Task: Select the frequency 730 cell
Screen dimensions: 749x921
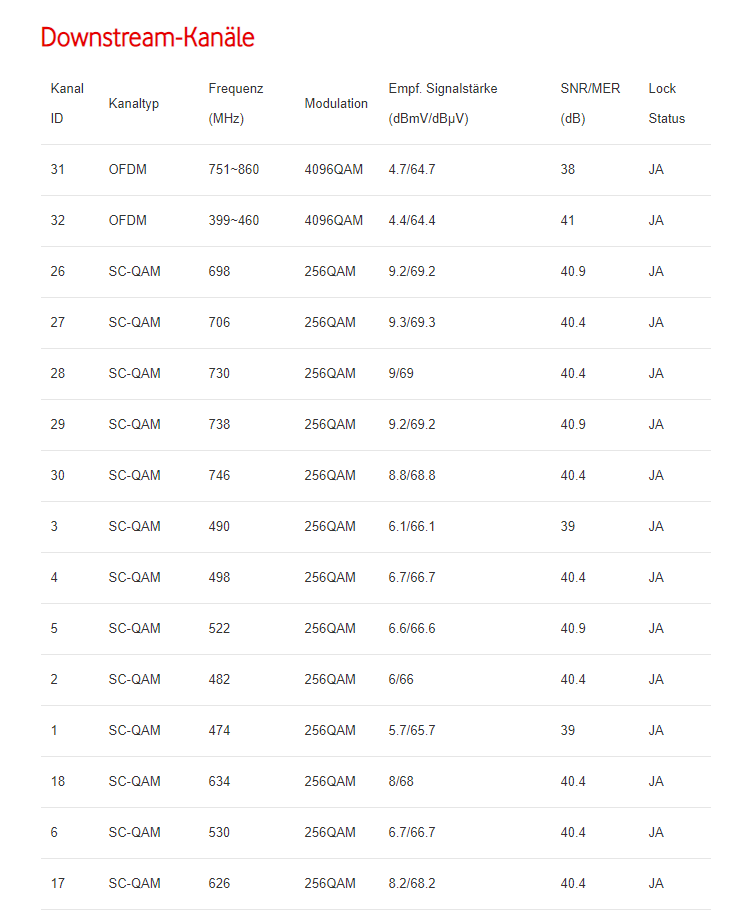Action: tap(219, 374)
